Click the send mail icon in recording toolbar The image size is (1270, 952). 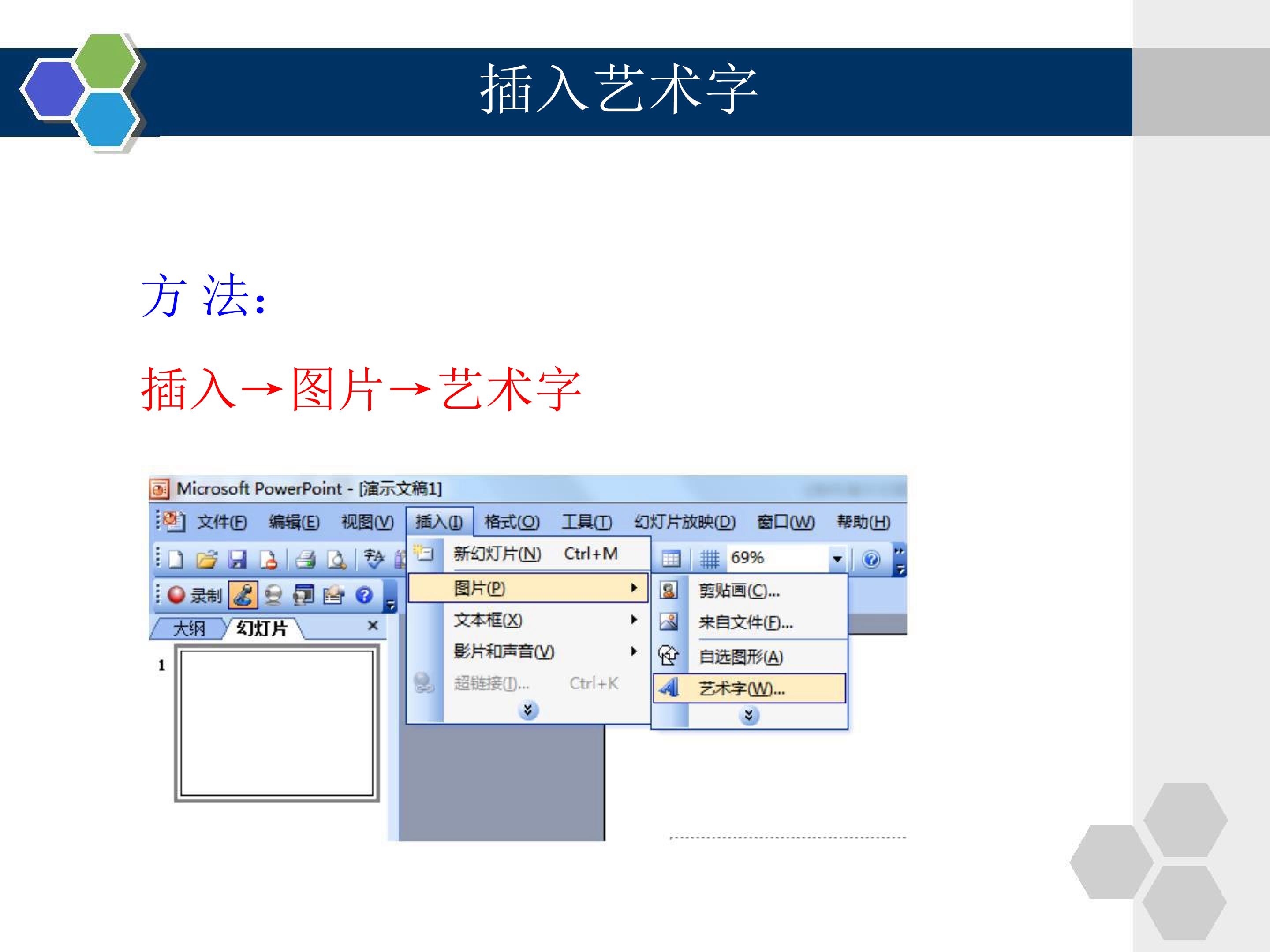coord(333,595)
